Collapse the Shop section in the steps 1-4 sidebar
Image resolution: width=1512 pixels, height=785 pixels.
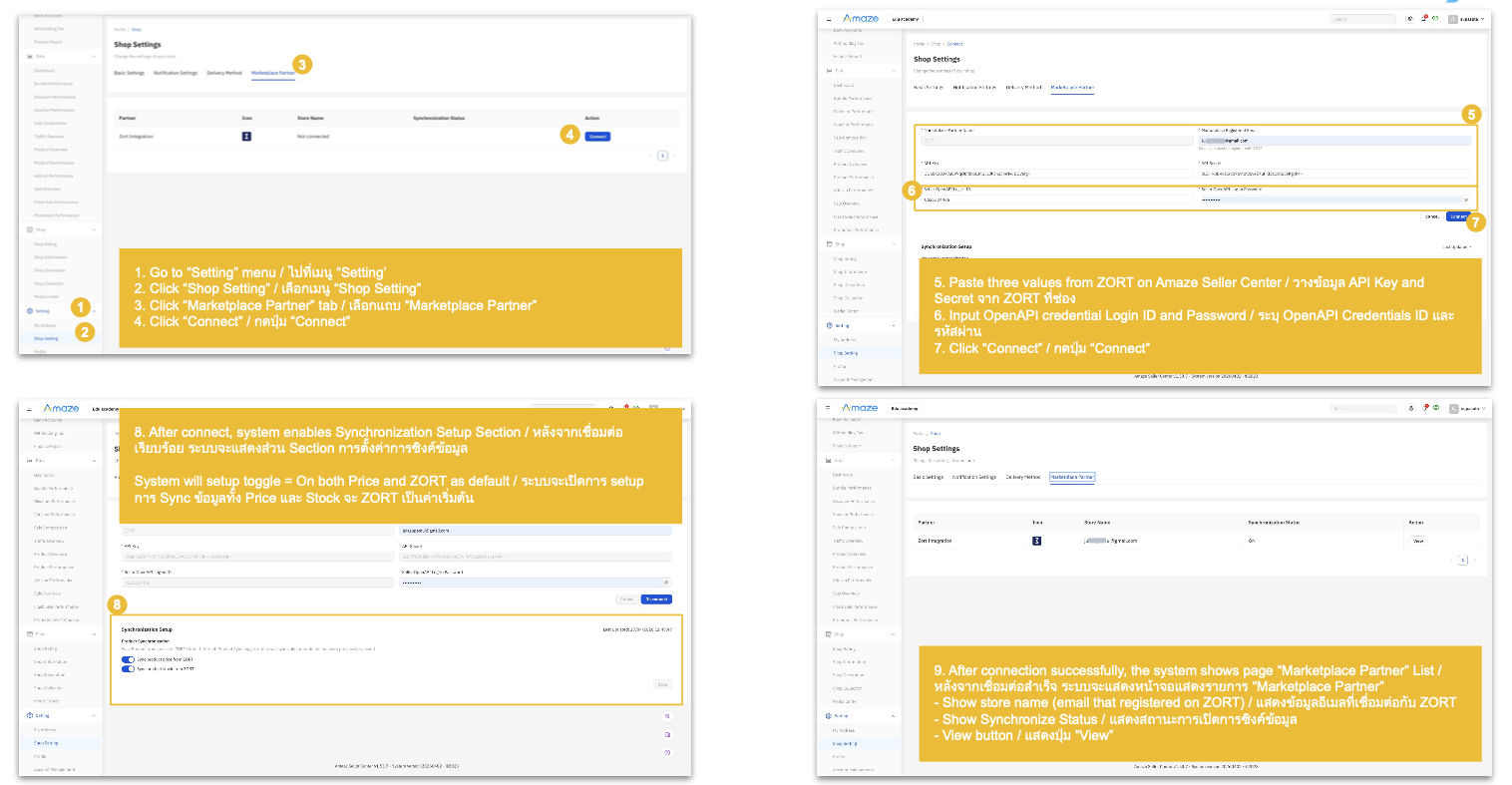(95, 229)
